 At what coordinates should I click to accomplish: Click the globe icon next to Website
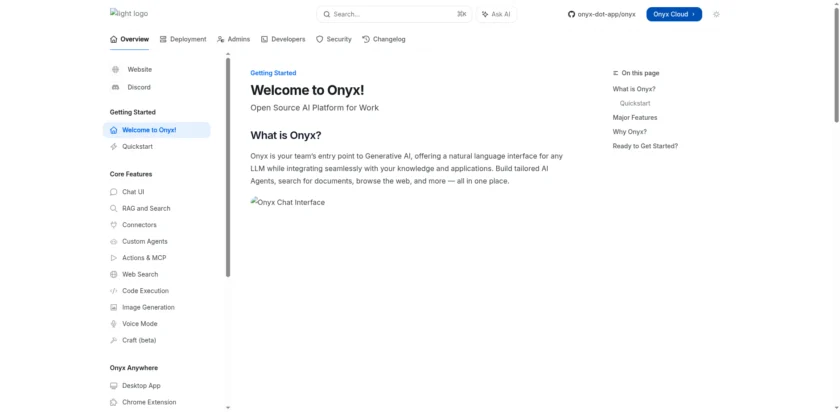pyautogui.click(x=115, y=70)
